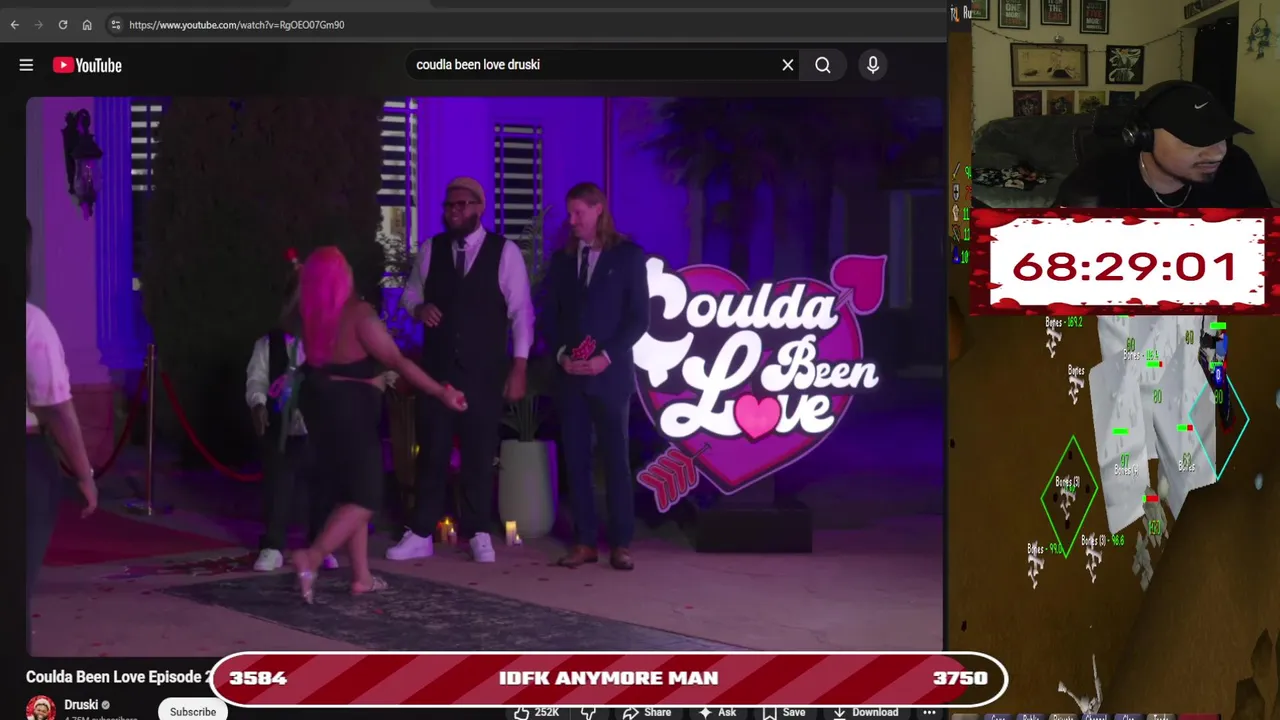Go to YouTube home via logo
Image resolution: width=1280 pixels, height=720 pixels.
click(87, 65)
